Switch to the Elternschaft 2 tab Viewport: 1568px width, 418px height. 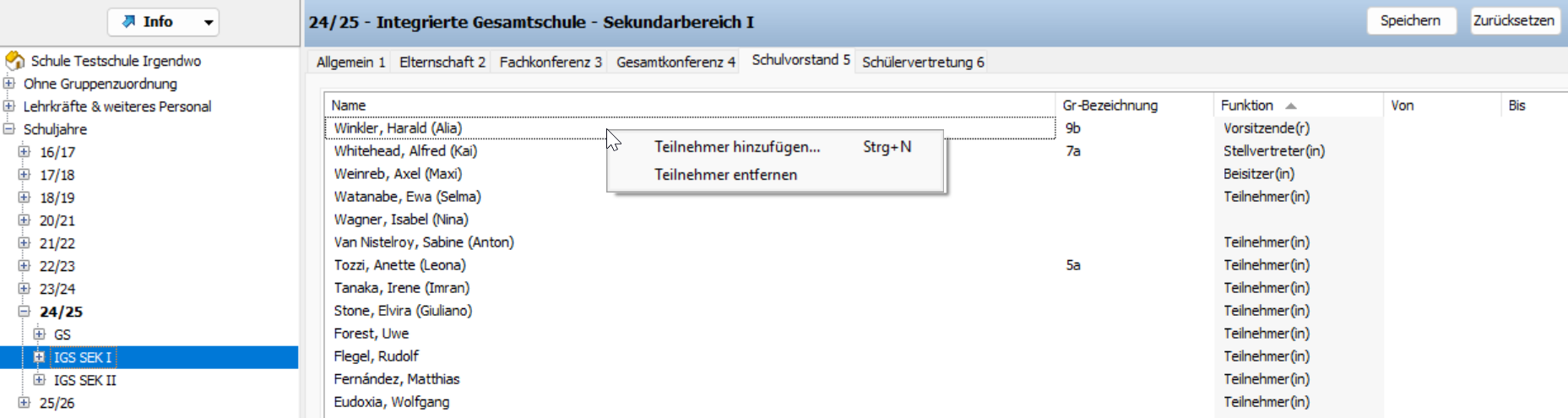pos(442,62)
